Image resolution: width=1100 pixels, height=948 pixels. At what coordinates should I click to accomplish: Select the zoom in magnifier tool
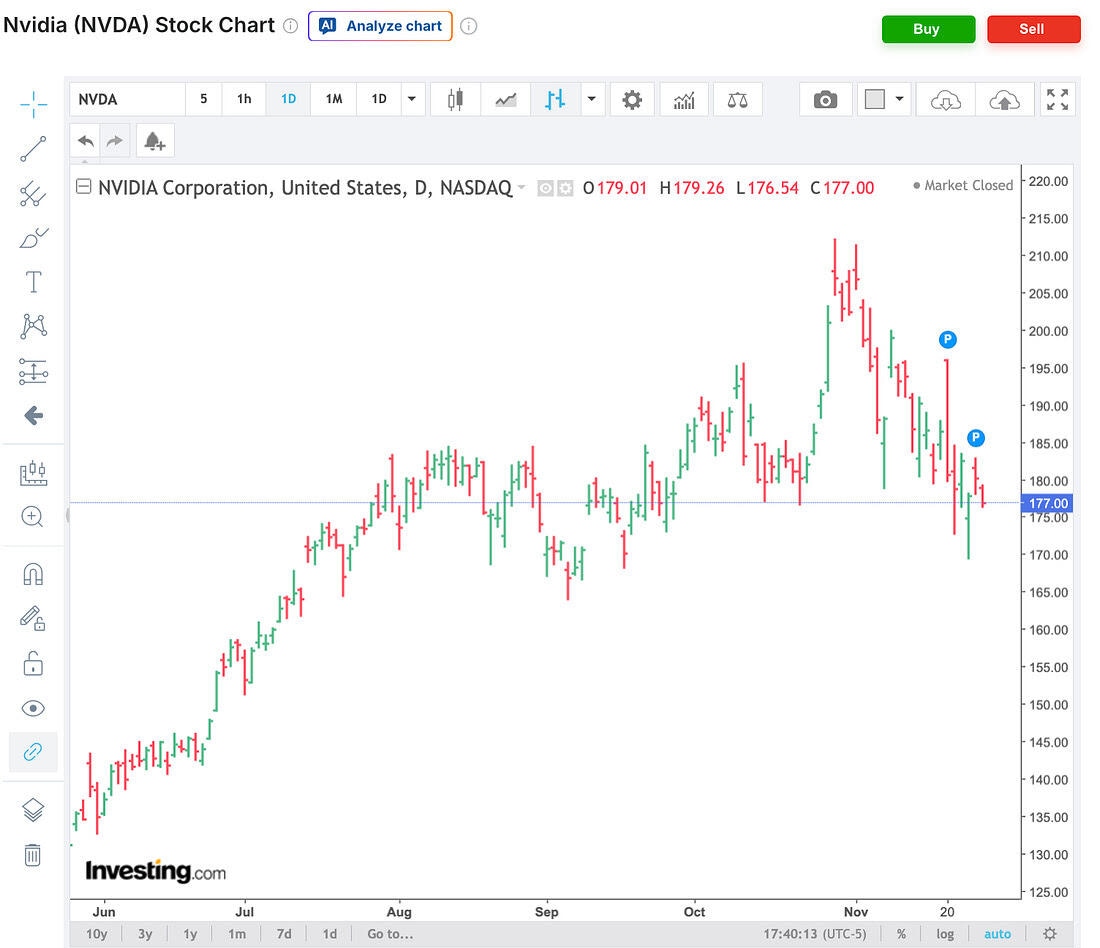[x=33, y=517]
